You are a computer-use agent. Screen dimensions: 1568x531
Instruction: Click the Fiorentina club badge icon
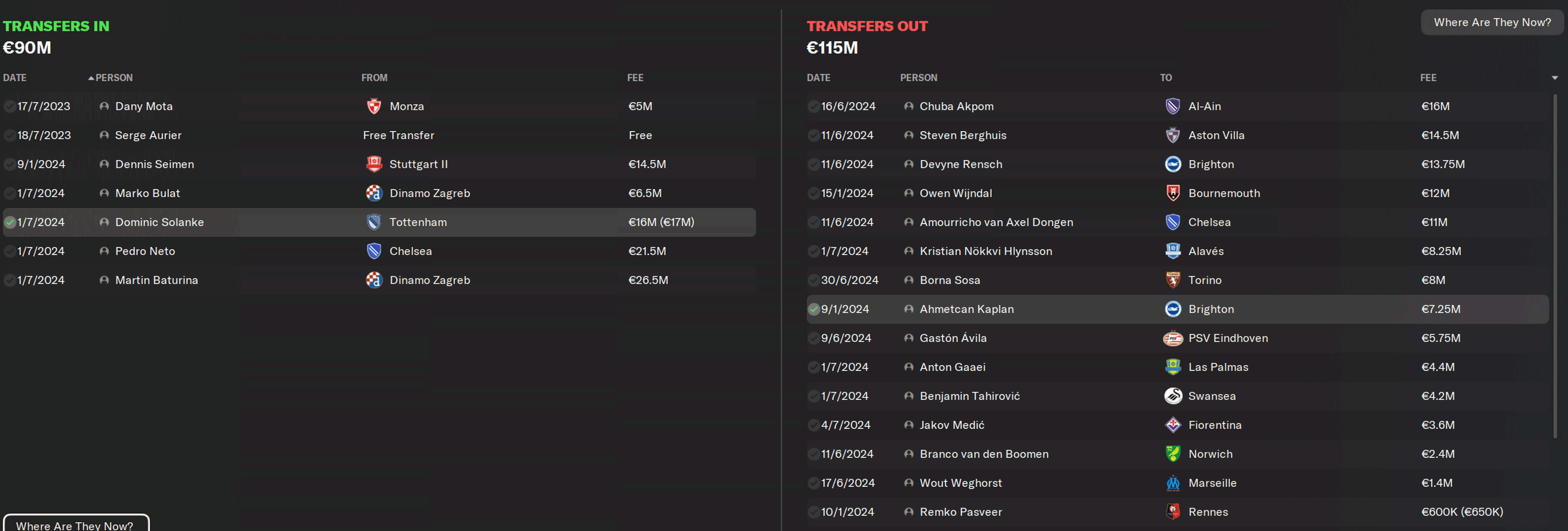(1172, 425)
